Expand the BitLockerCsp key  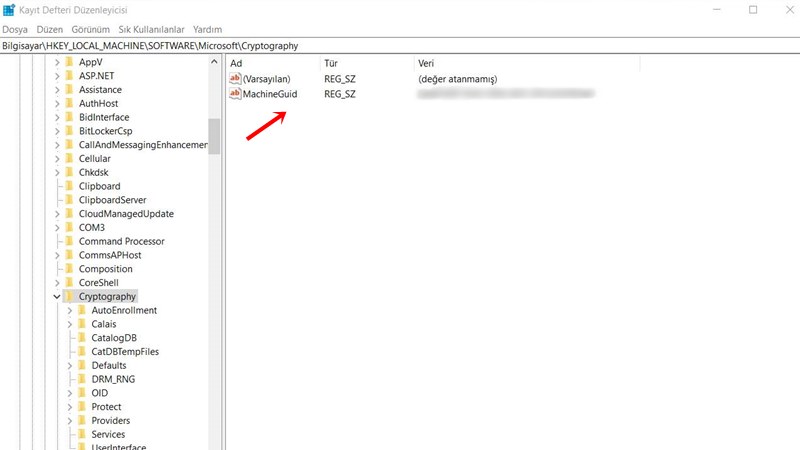tap(57, 131)
